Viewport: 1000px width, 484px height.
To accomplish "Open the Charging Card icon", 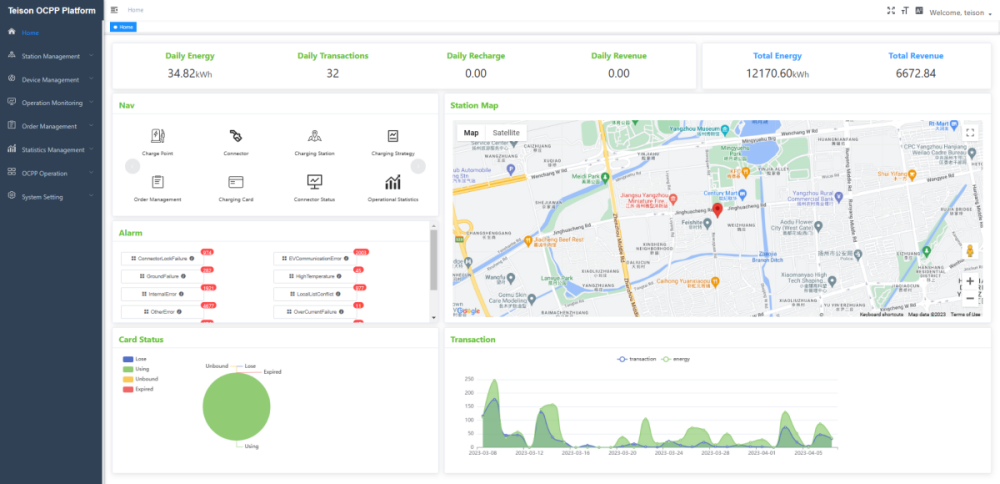I will [236, 182].
